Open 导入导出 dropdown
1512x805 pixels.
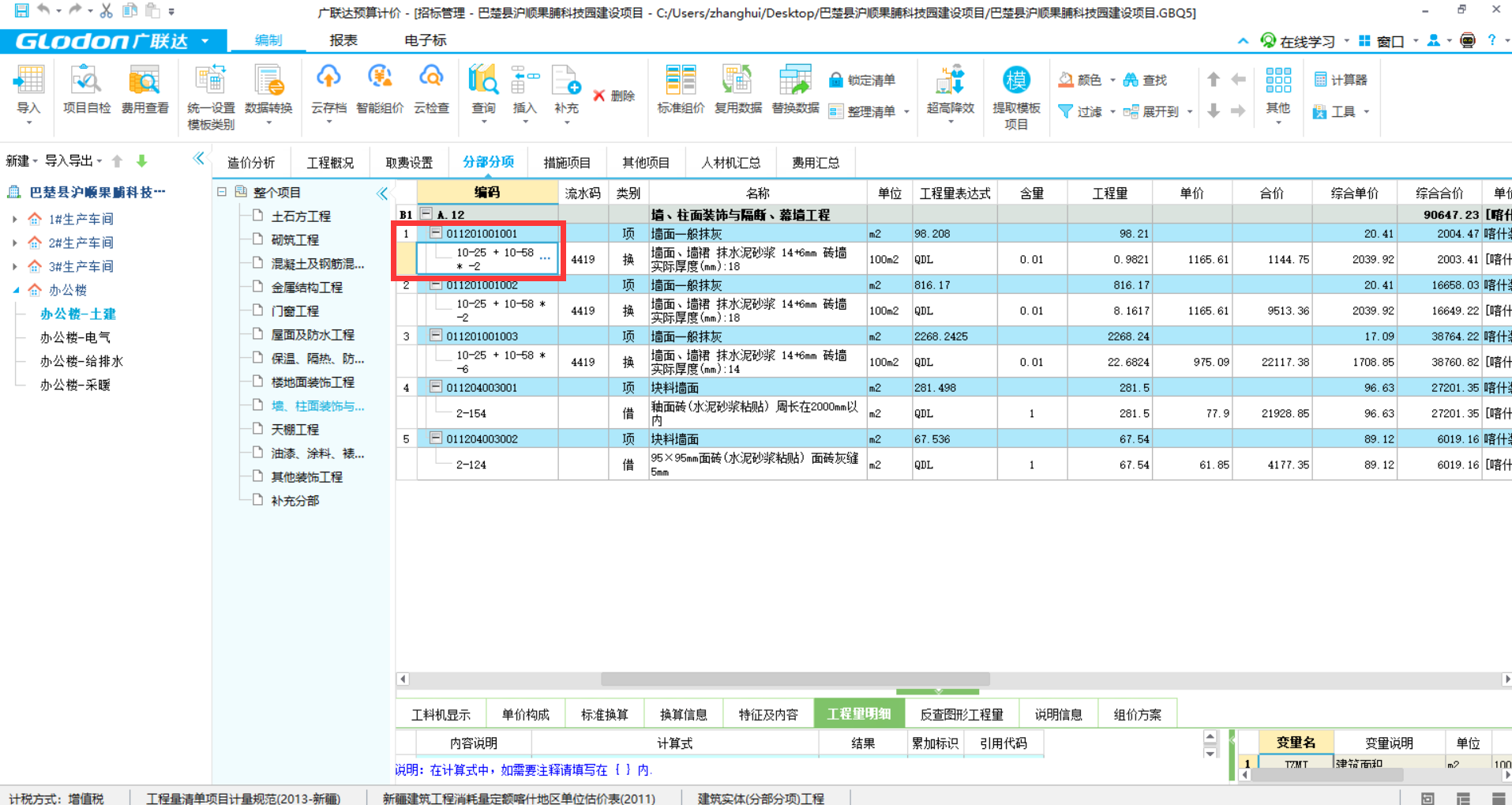pos(73,161)
